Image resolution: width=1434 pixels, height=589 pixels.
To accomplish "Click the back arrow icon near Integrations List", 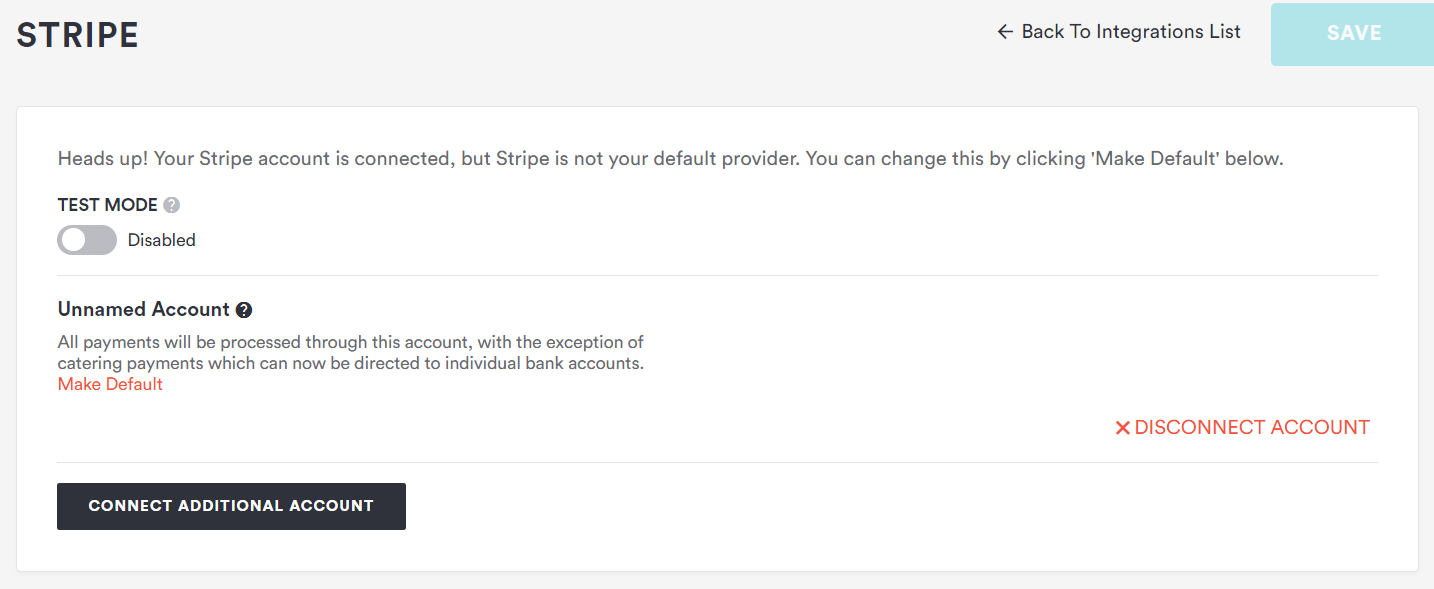I will [1005, 32].
